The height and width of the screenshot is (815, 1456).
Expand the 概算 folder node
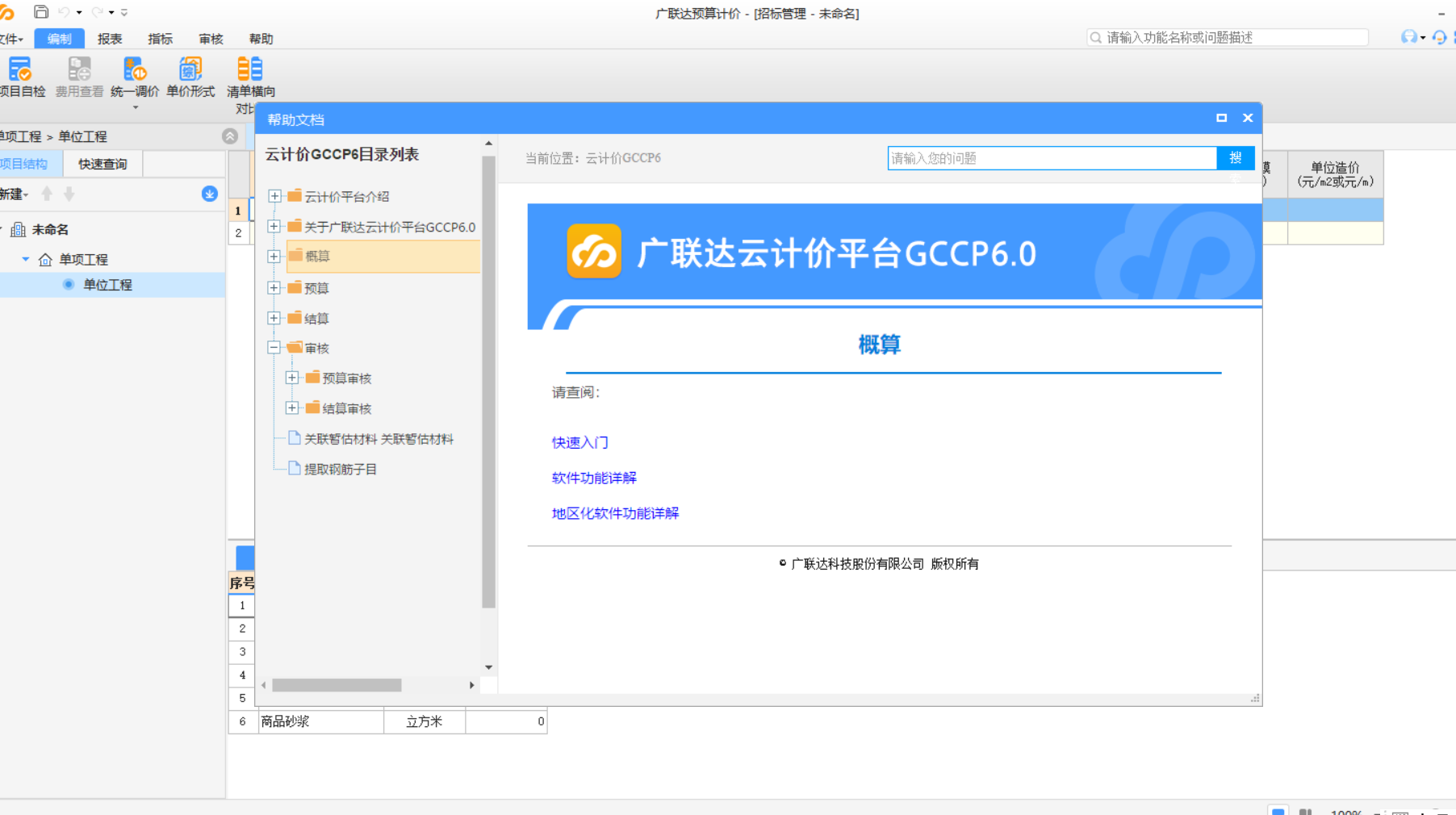coord(274,257)
